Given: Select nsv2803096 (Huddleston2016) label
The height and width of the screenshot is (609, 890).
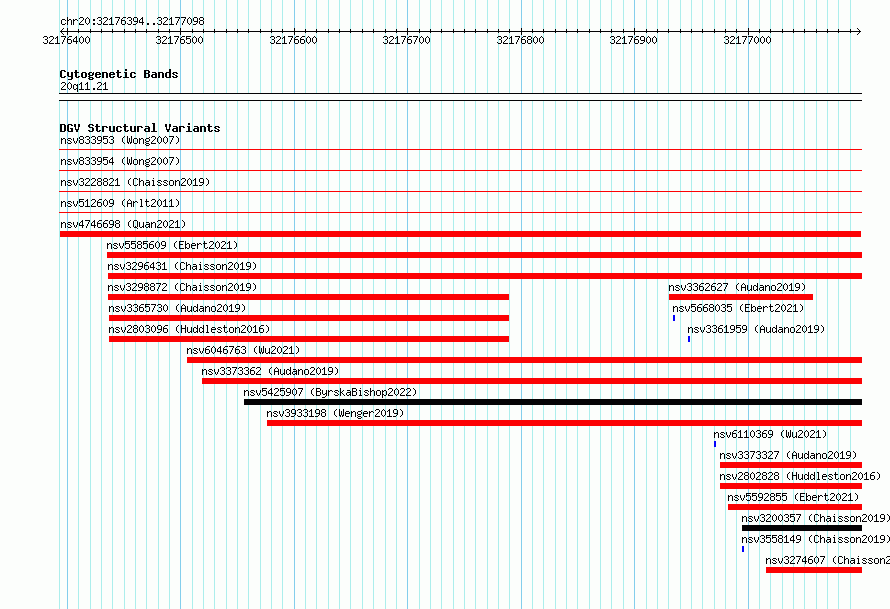Looking at the screenshot, I should coord(189,329).
